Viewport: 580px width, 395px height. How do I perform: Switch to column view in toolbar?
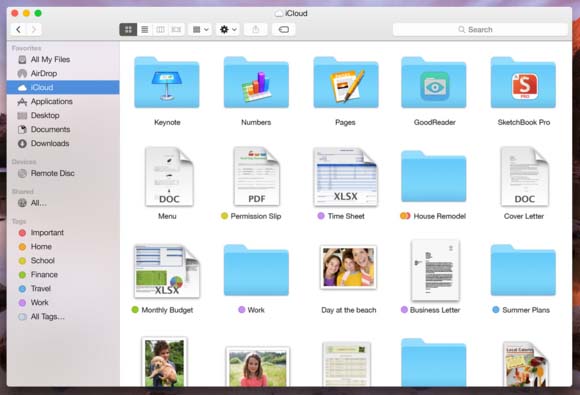[161, 29]
